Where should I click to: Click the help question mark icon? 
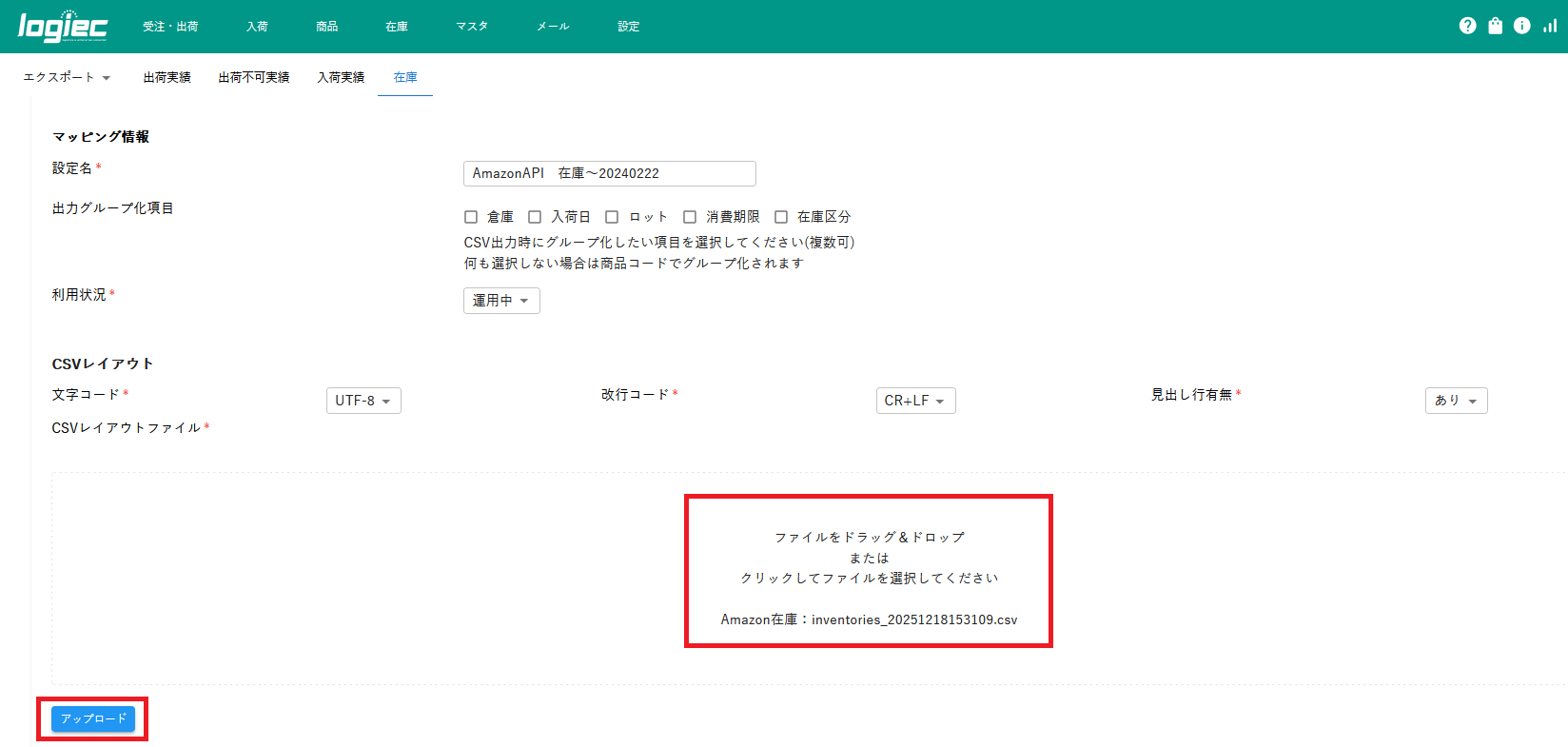coord(1467,26)
